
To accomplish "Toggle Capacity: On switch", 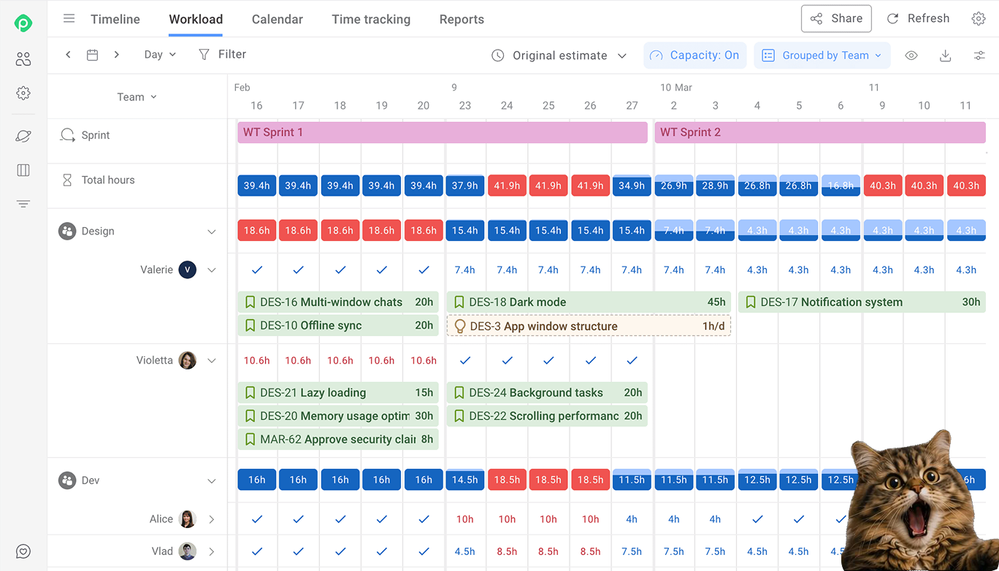I will [x=694, y=55].
